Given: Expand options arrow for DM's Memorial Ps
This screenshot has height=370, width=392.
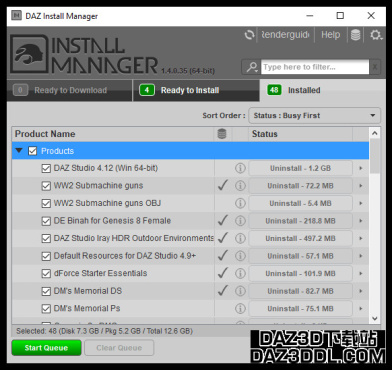Looking at the screenshot, I should point(361,308).
